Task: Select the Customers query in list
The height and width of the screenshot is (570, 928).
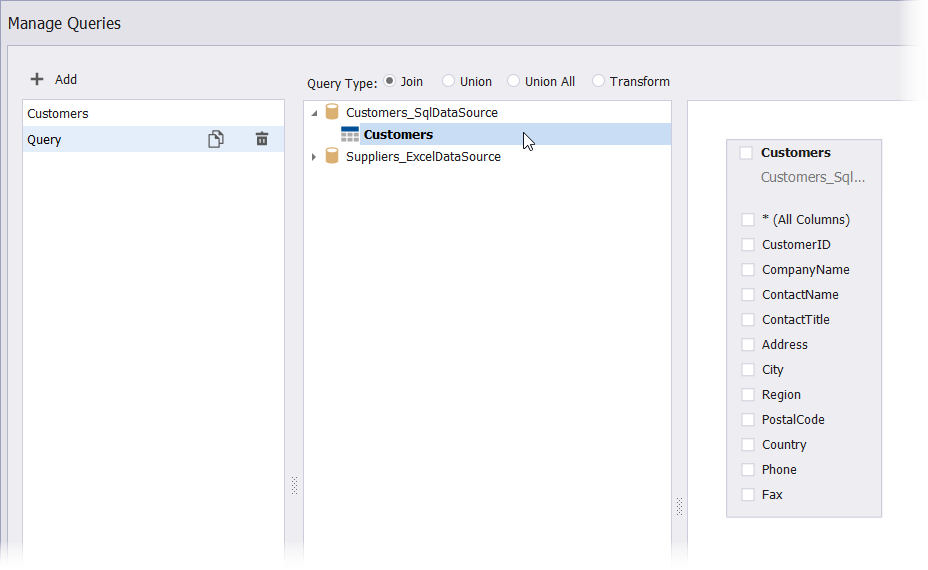Action: pos(58,114)
